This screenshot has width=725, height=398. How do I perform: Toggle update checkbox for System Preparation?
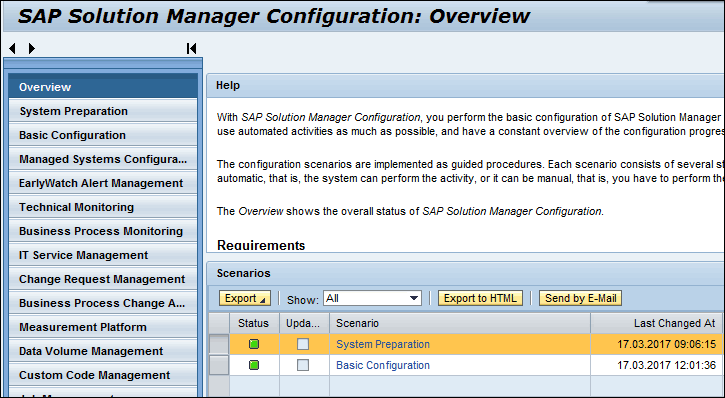click(x=303, y=344)
